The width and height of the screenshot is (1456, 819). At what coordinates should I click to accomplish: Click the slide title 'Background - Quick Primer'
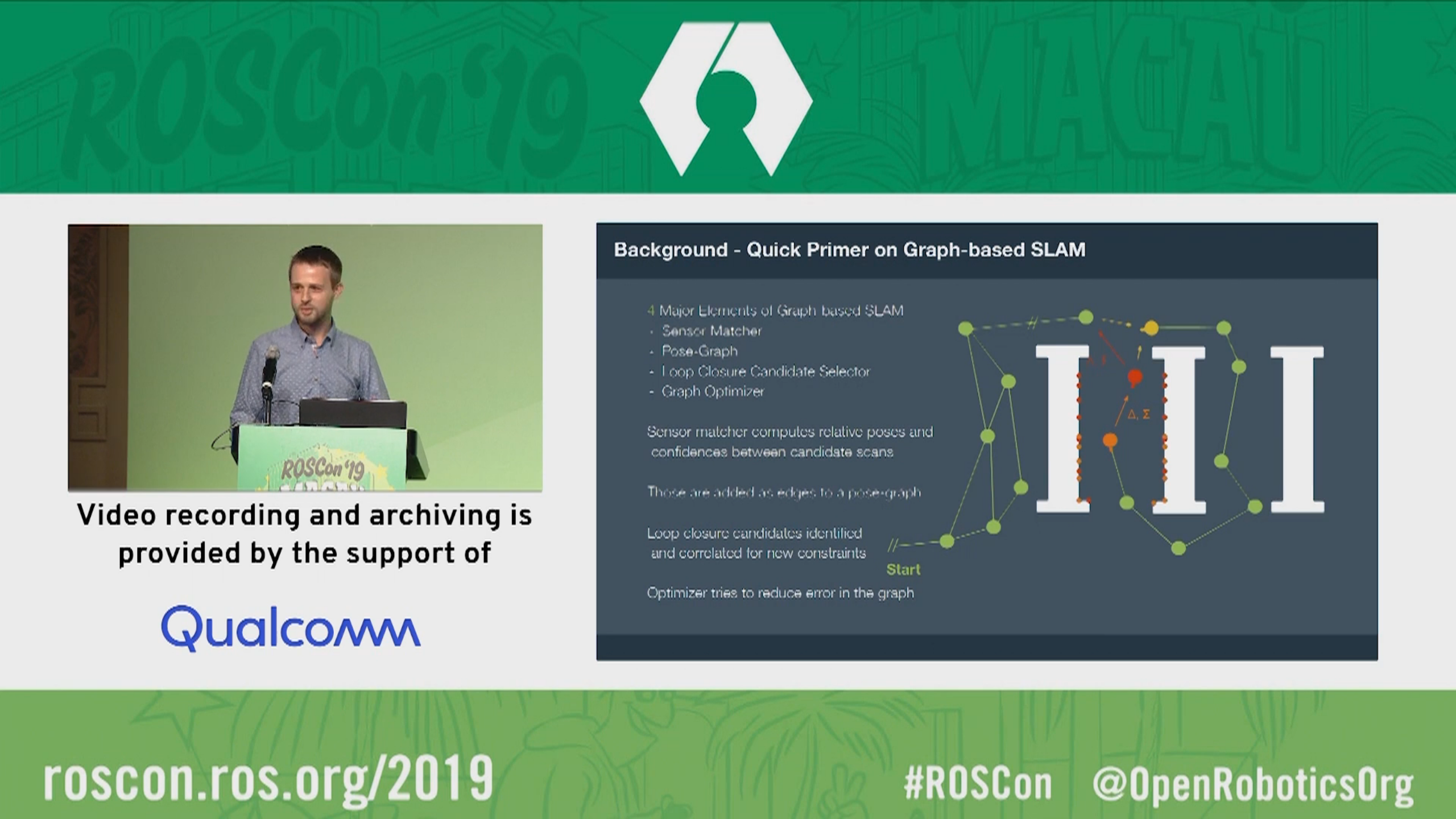point(849,250)
